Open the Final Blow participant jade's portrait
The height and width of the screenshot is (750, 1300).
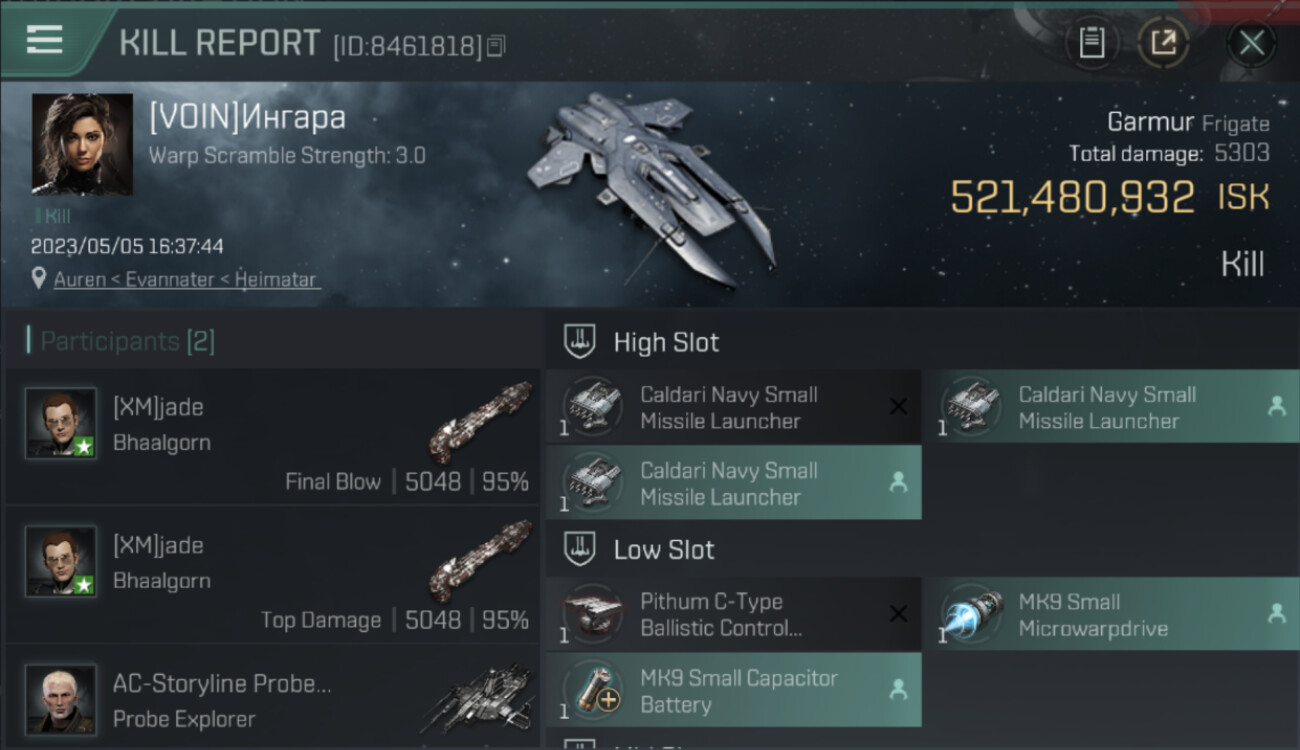(x=61, y=423)
